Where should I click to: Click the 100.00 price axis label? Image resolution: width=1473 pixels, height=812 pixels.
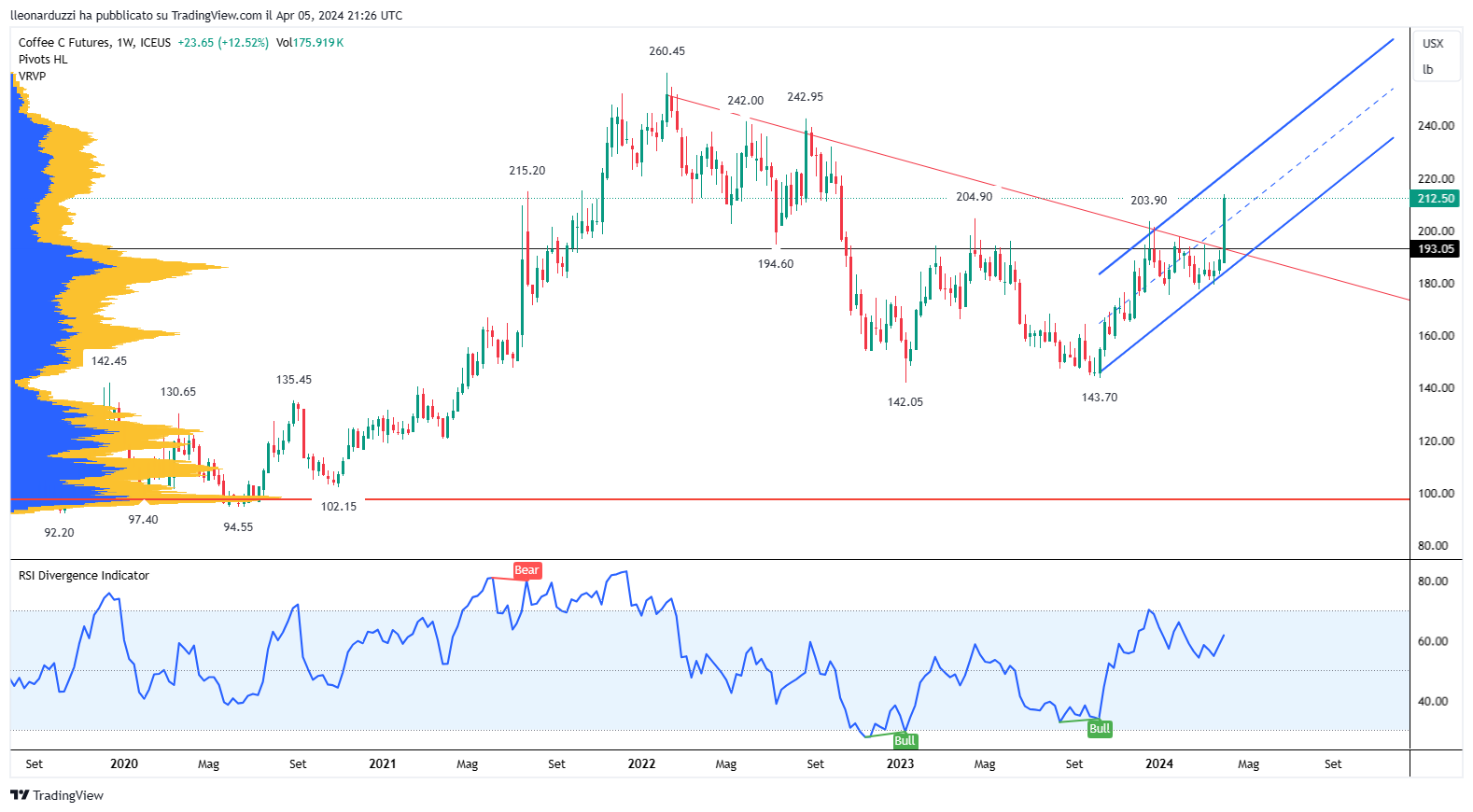[x=1436, y=494]
